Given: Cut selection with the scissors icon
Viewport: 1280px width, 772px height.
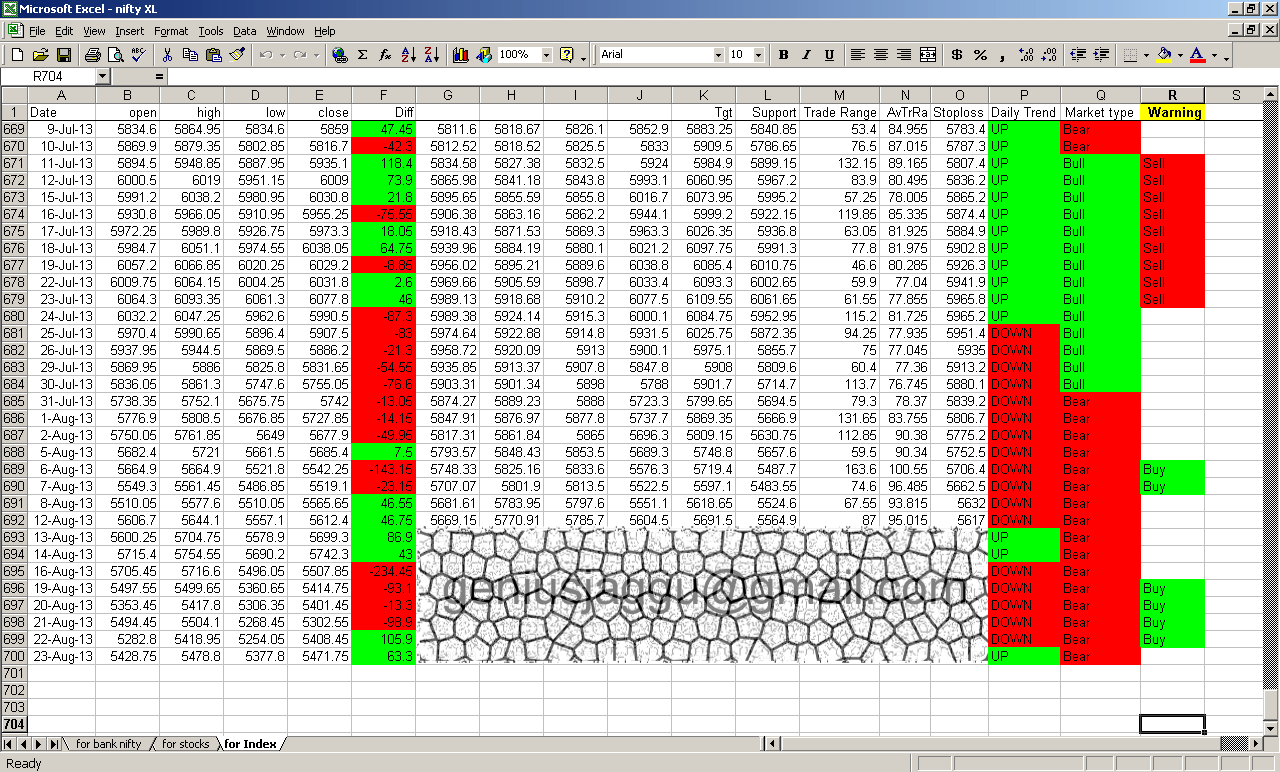Looking at the screenshot, I should point(167,55).
